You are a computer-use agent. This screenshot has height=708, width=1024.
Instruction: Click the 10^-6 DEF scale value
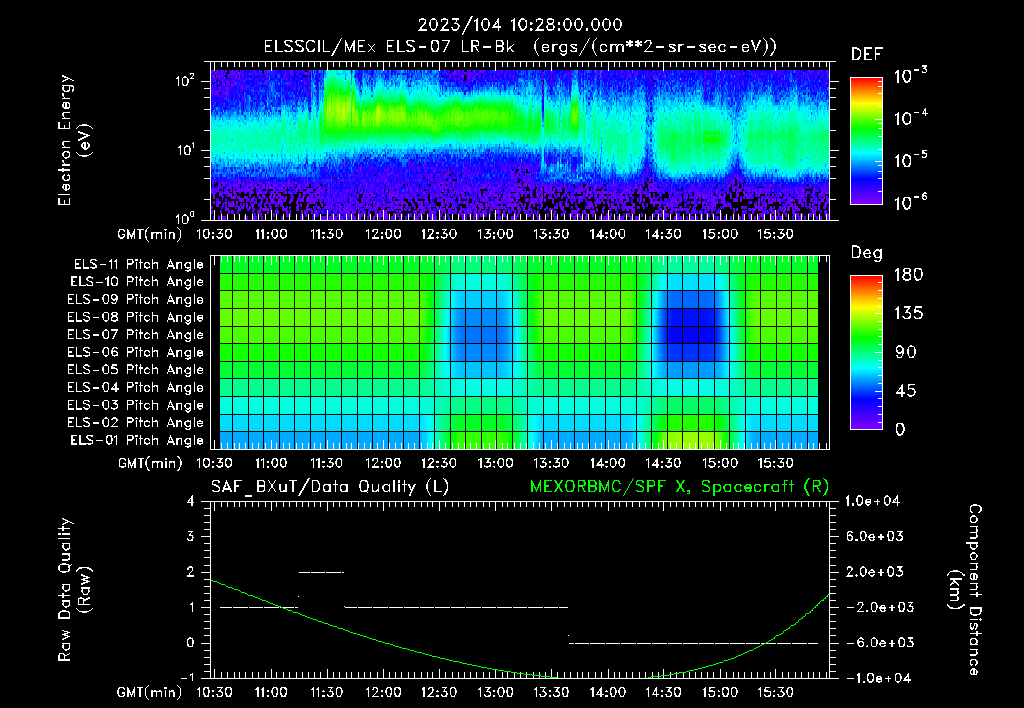point(910,202)
